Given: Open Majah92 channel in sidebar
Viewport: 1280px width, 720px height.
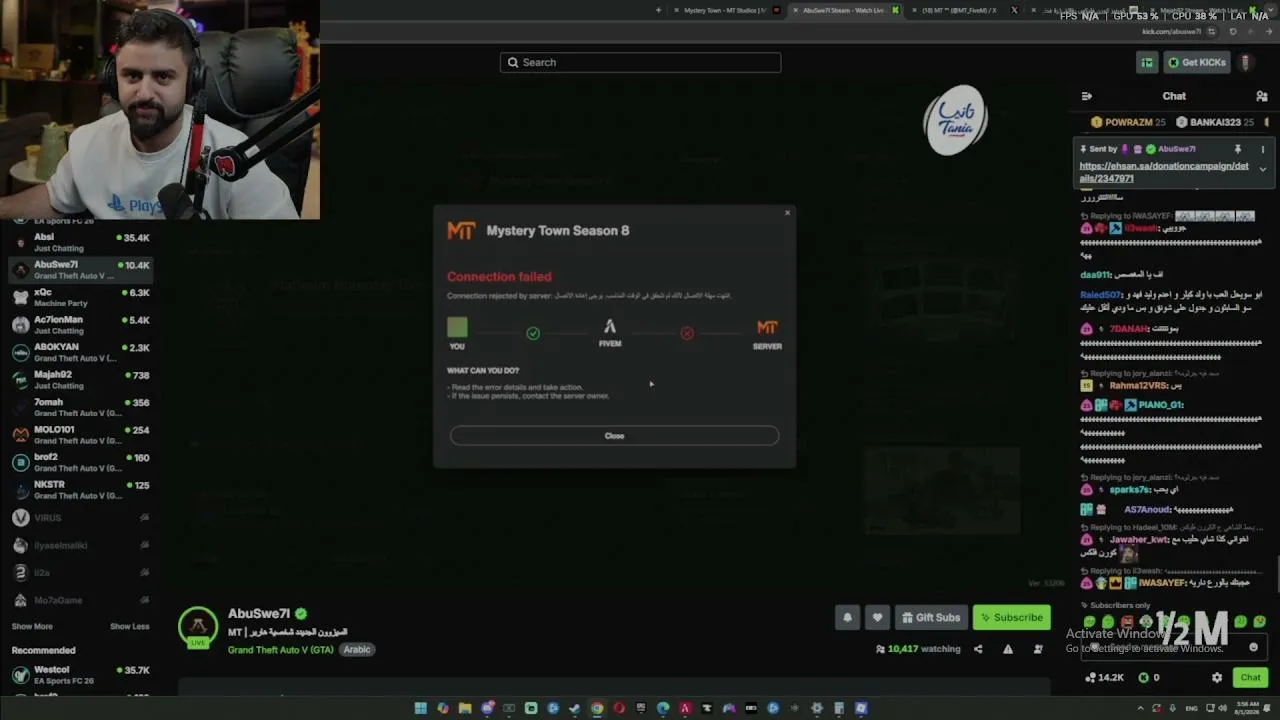Looking at the screenshot, I should 80,379.
